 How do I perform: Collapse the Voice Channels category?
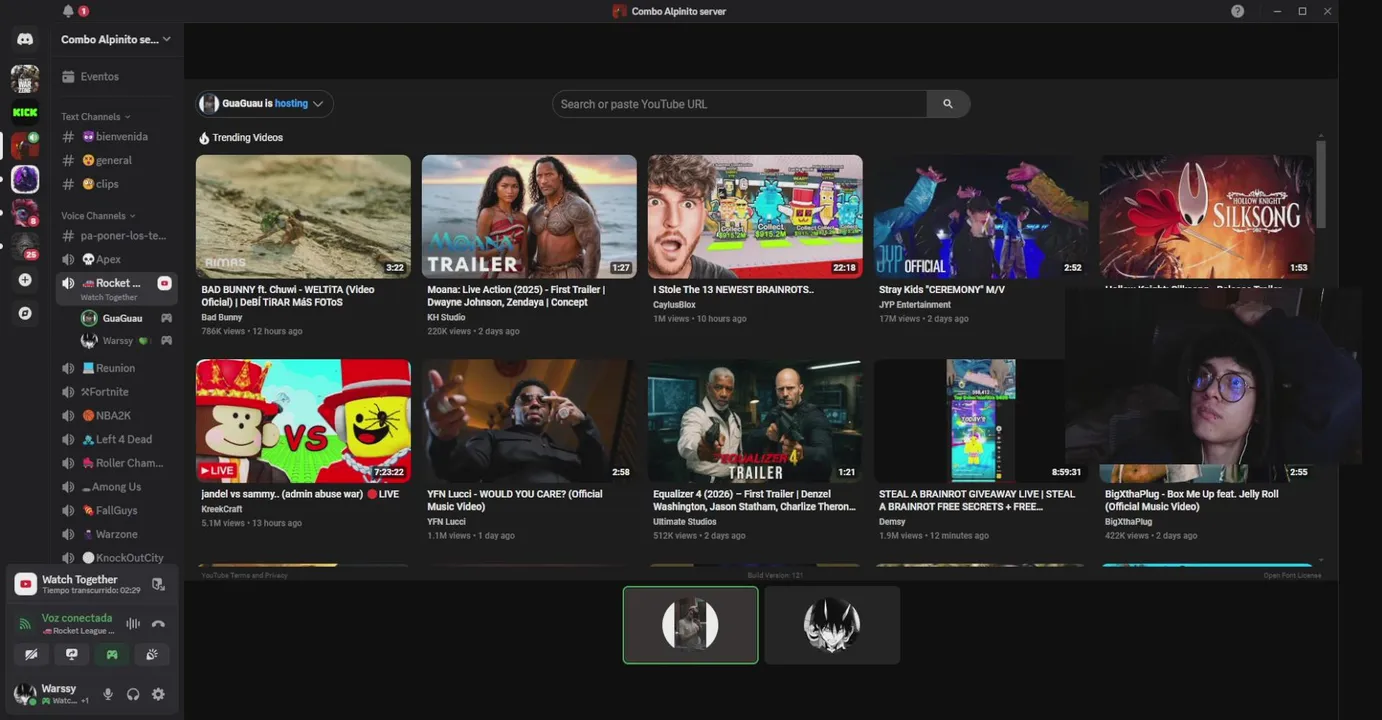[x=98, y=216]
